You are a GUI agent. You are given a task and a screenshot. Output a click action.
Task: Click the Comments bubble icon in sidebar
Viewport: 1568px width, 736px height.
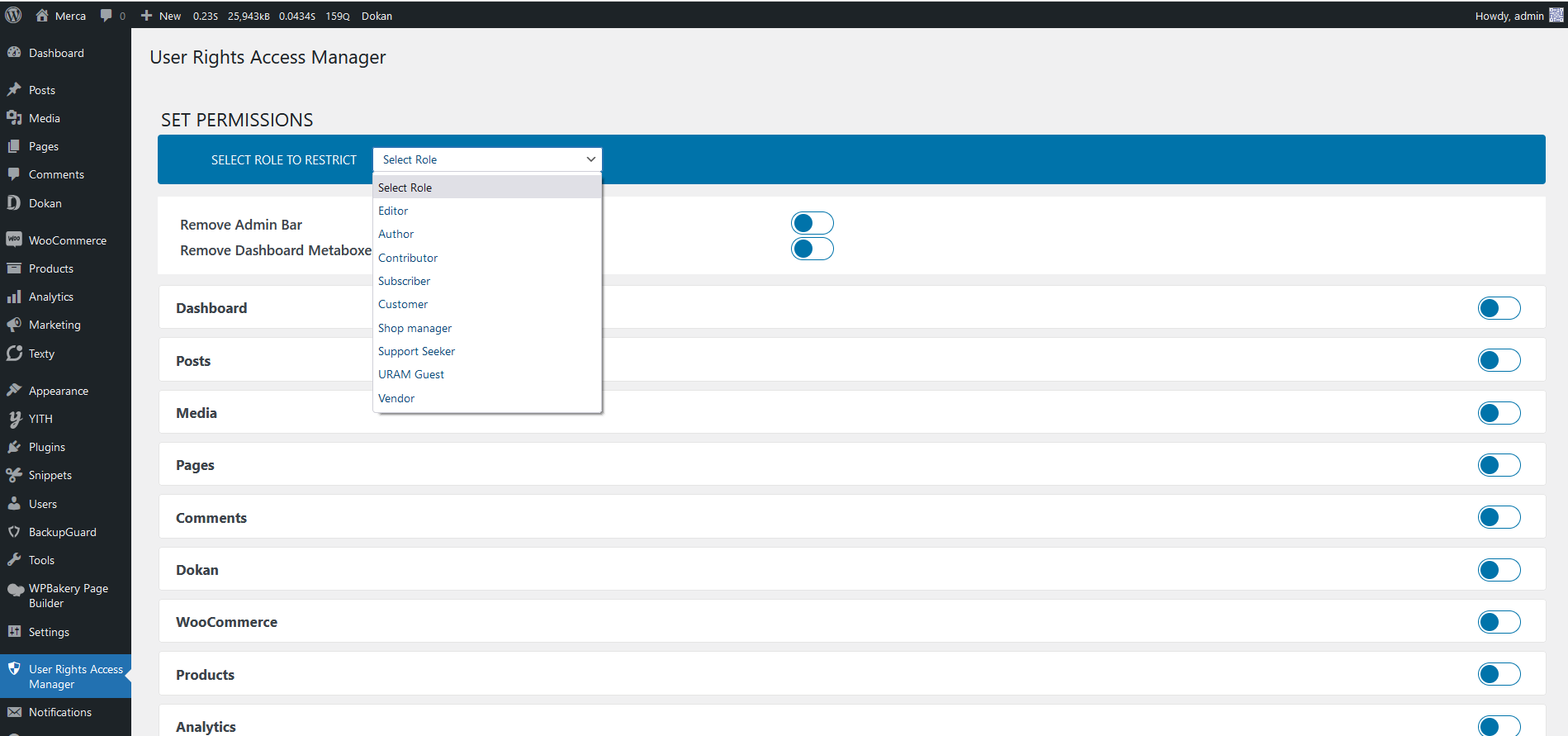pyautogui.click(x=14, y=173)
